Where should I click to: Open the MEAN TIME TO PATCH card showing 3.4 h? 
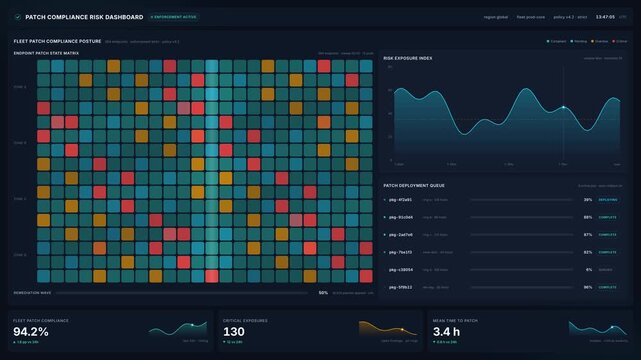pos(530,331)
